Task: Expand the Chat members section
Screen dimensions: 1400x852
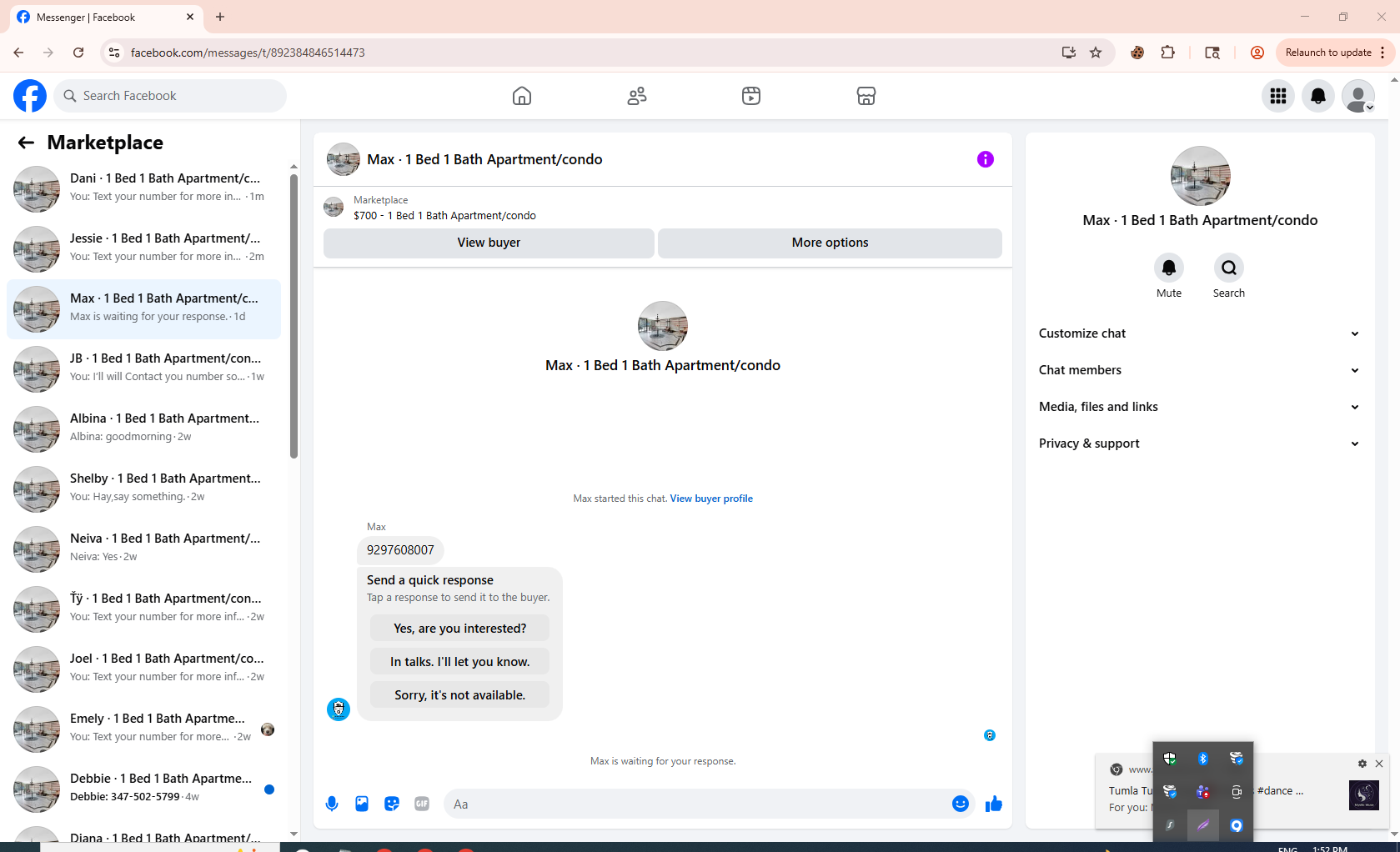Action: [1200, 370]
